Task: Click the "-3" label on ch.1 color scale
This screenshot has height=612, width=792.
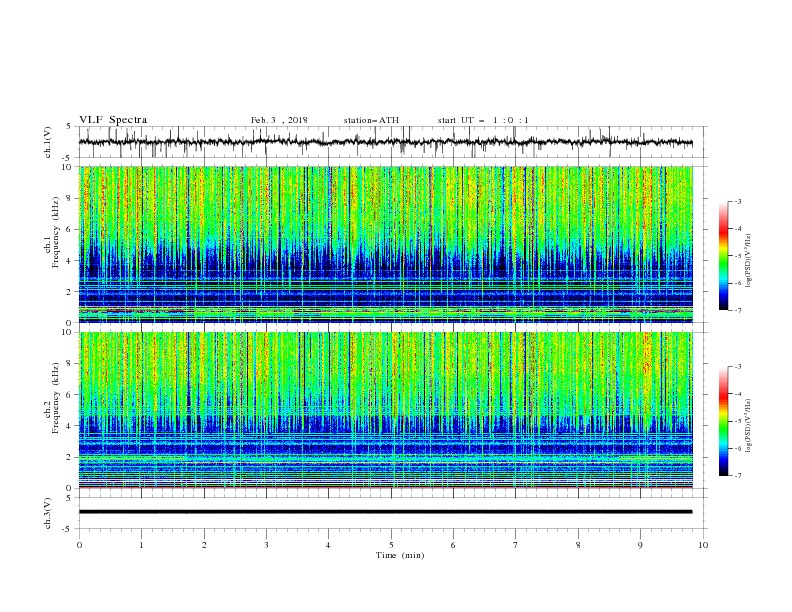Action: click(x=737, y=201)
